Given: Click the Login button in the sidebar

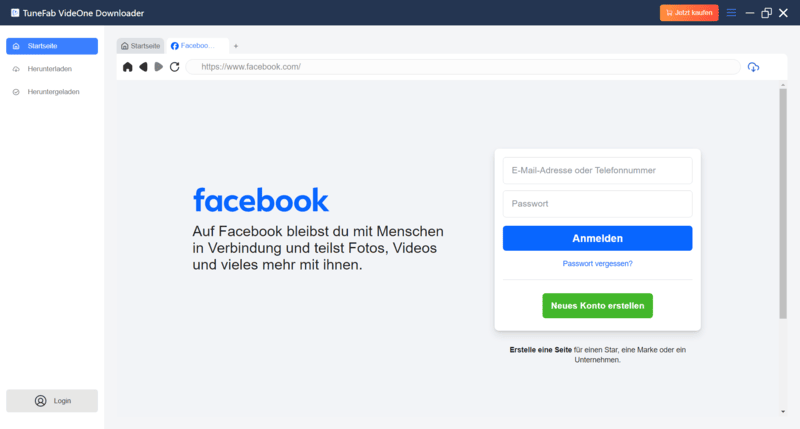Looking at the screenshot, I should pos(52,401).
